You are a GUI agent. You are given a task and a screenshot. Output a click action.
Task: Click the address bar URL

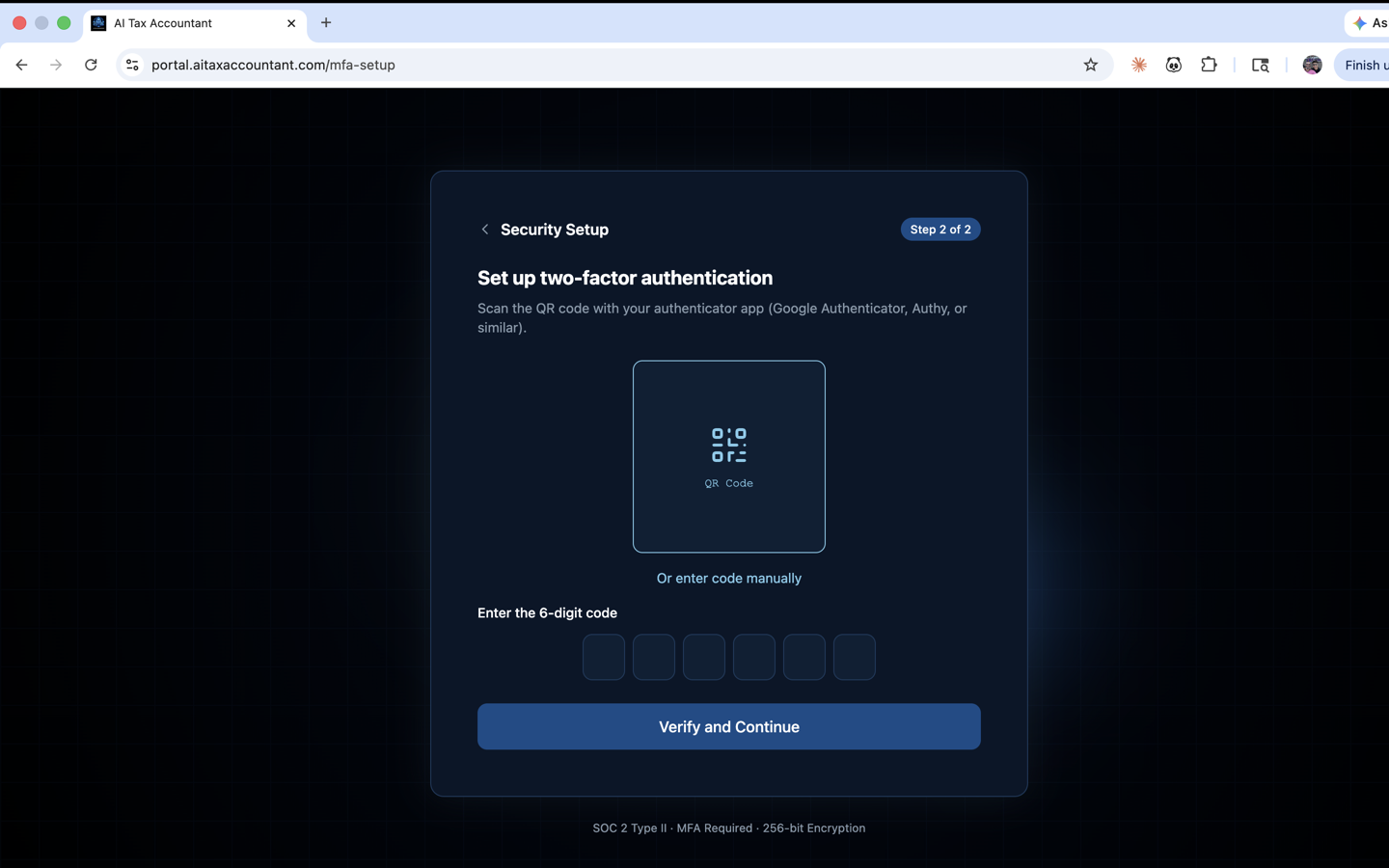273,65
